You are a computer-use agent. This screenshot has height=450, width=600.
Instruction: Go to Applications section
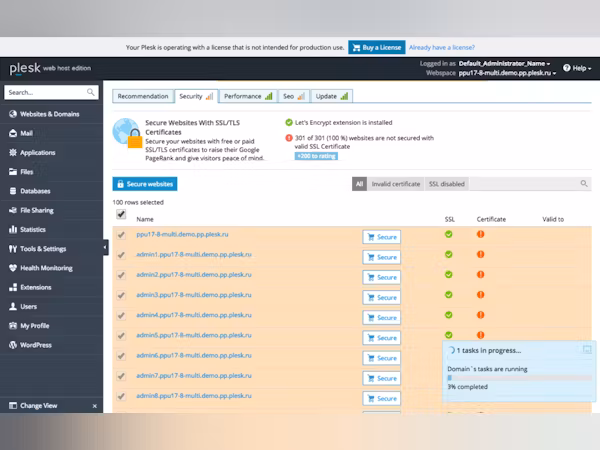point(32,152)
